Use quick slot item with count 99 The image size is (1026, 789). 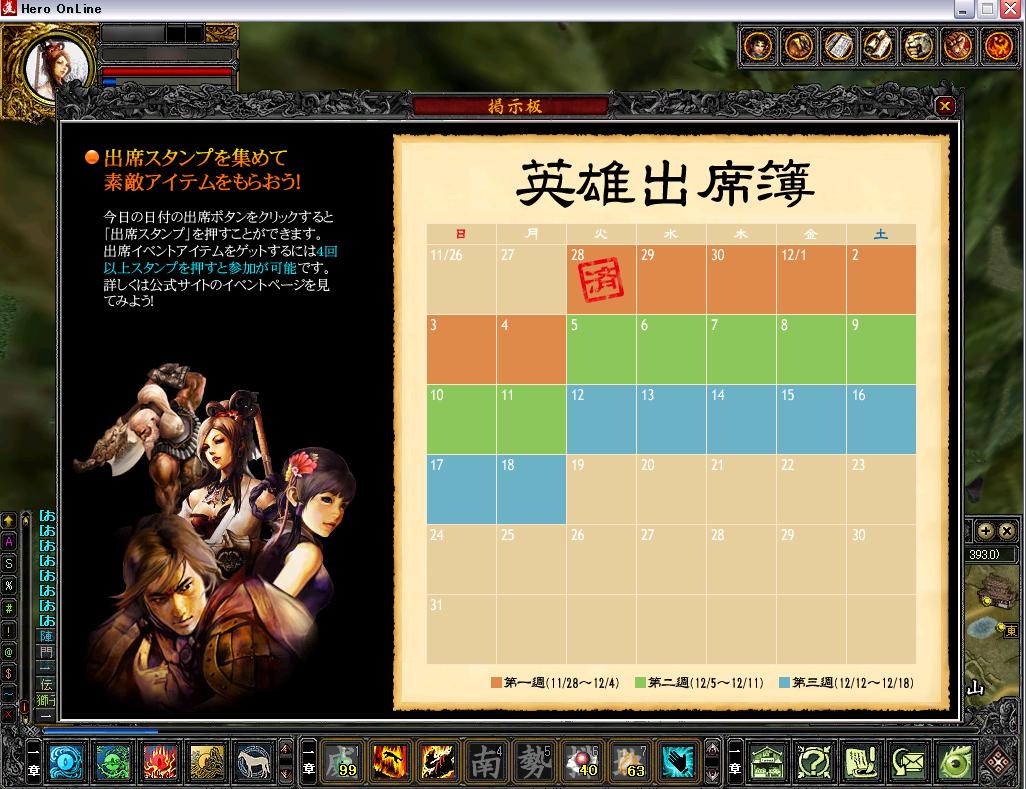point(342,762)
